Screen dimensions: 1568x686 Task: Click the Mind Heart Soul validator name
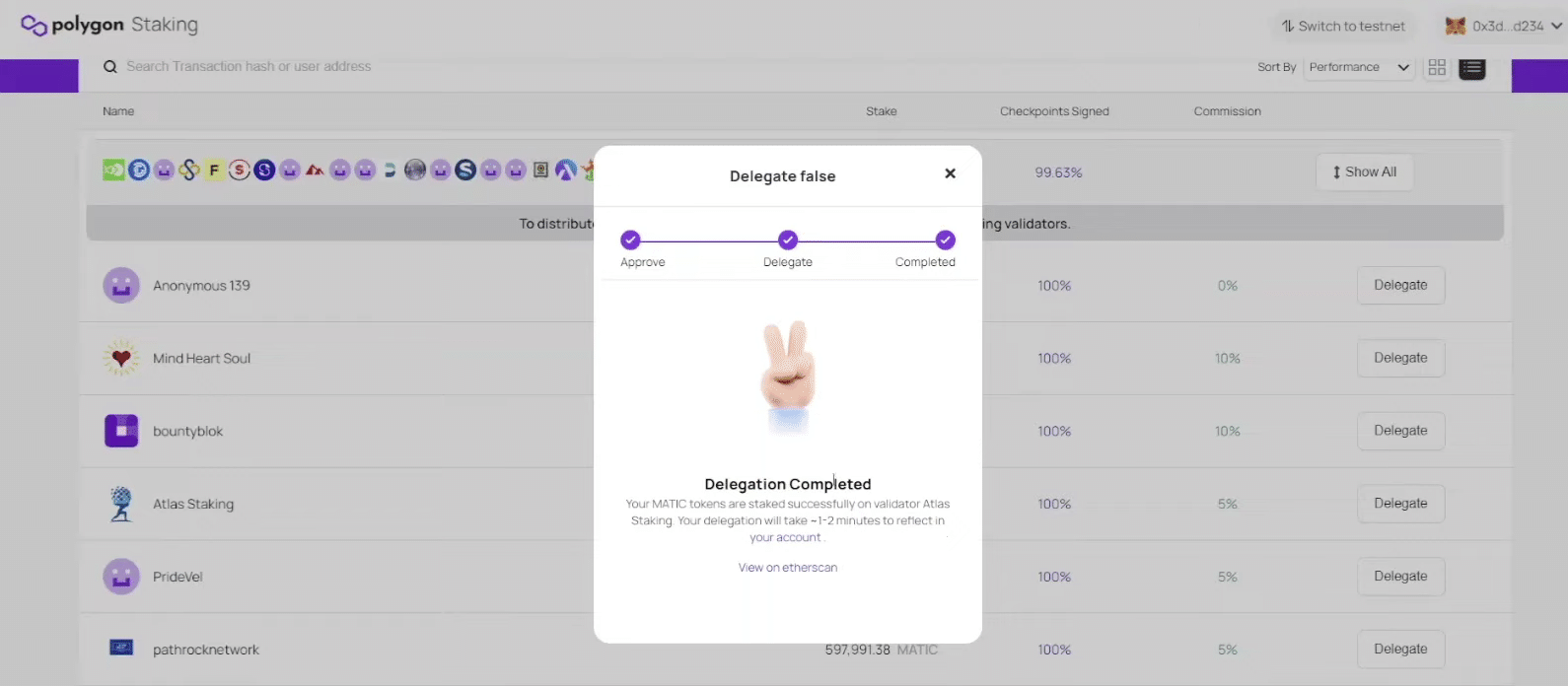201,359
